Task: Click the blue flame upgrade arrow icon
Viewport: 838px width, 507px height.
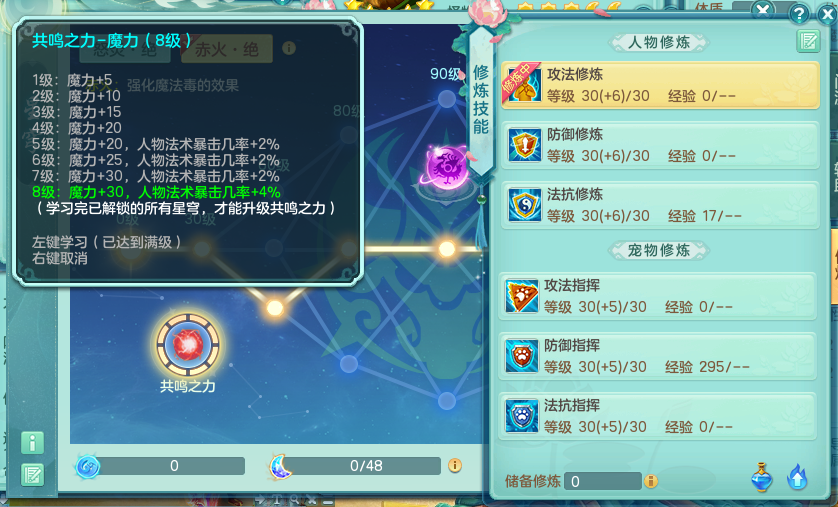Action: tap(797, 477)
